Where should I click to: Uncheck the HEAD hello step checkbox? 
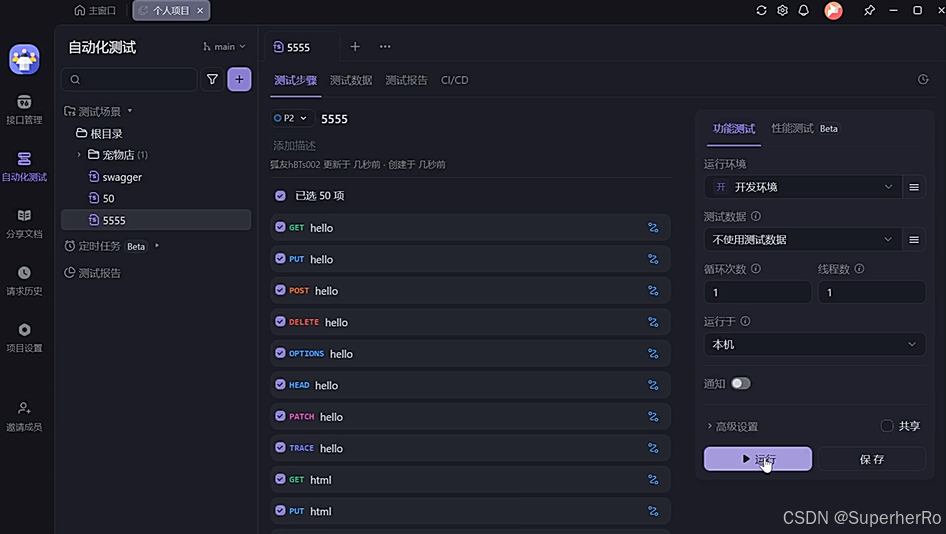(281, 384)
